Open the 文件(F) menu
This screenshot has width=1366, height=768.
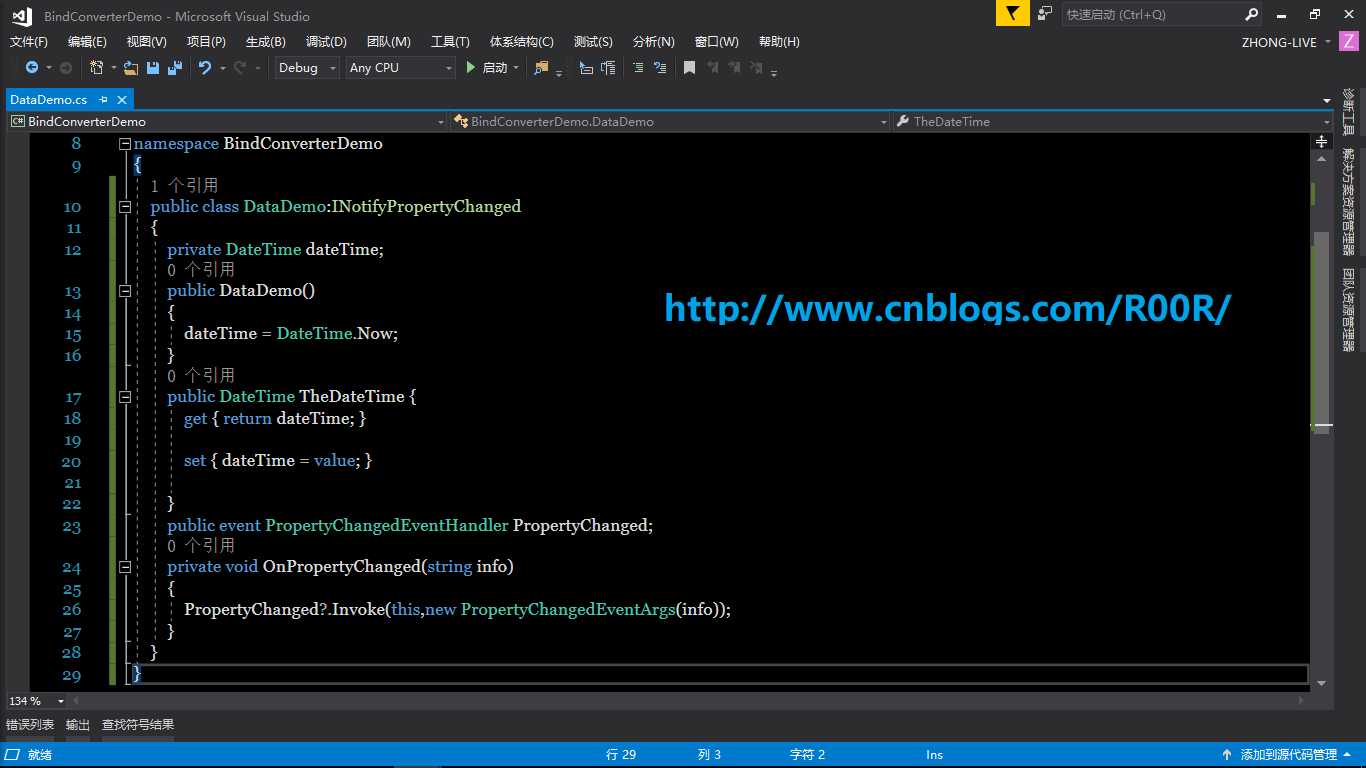pyautogui.click(x=29, y=42)
